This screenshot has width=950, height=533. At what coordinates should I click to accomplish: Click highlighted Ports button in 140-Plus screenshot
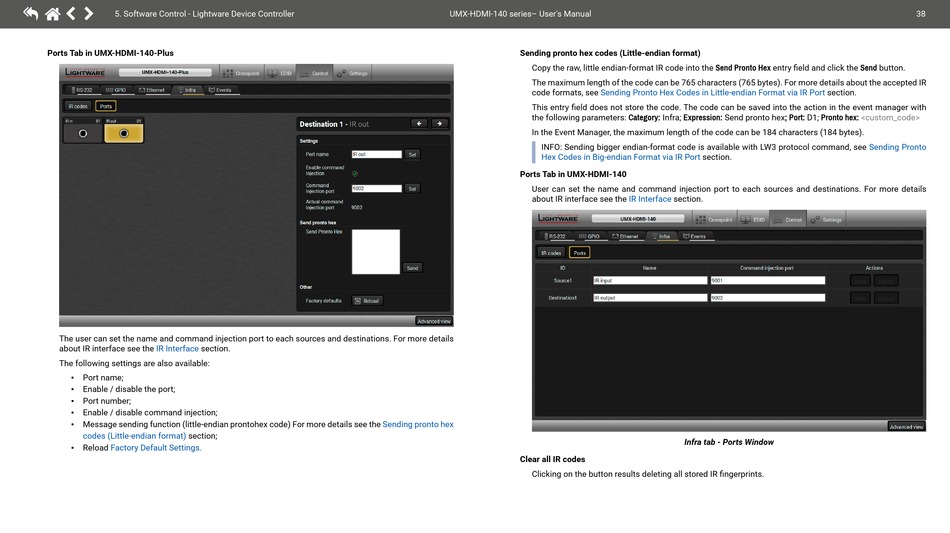(x=106, y=106)
